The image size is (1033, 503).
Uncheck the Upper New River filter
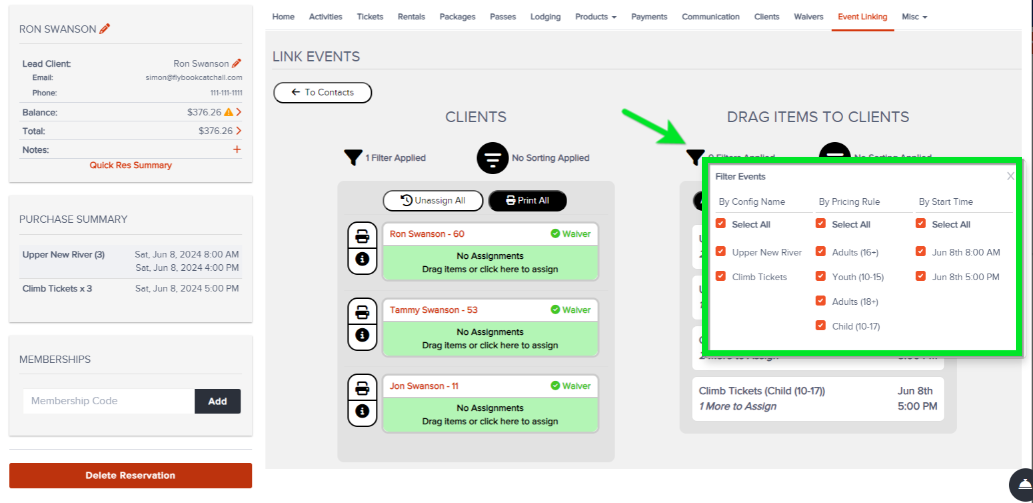[x=721, y=252]
